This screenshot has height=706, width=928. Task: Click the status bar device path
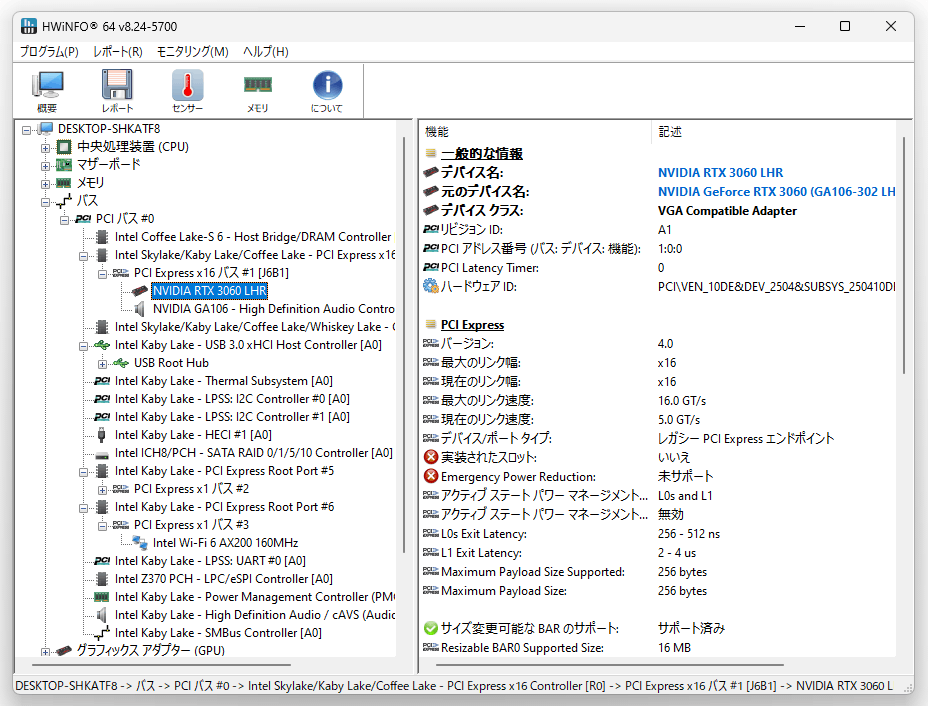tap(454, 686)
